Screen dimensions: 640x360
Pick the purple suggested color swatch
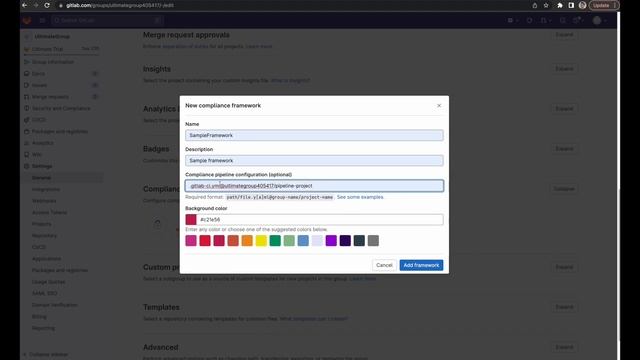(x=331, y=241)
